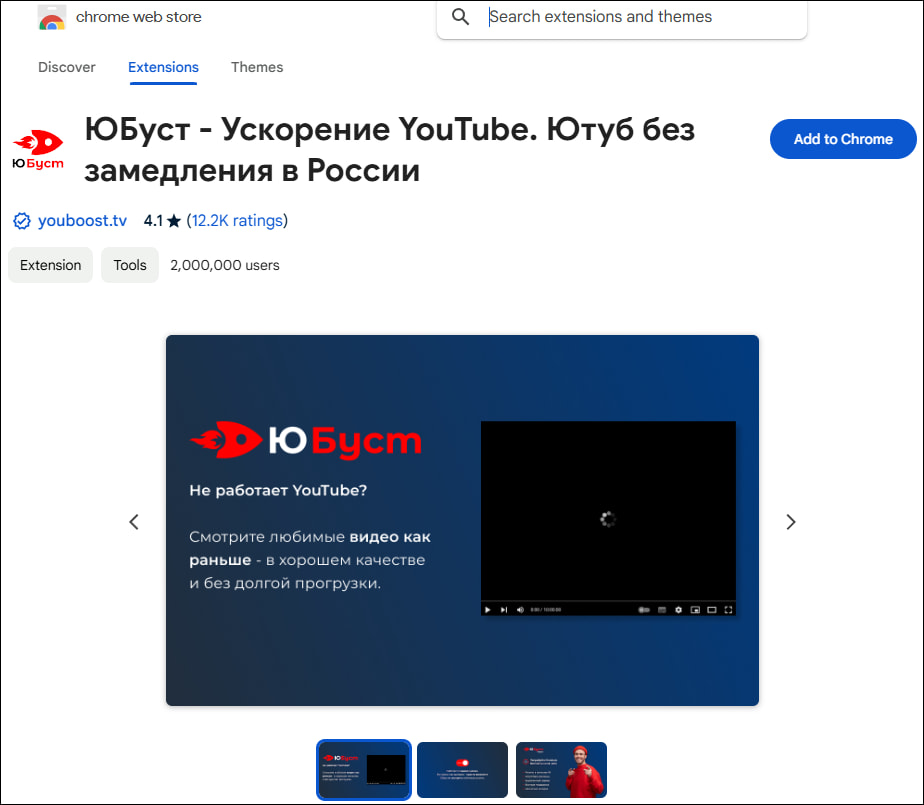
Task: Click the play icon in video mockup
Action: pos(487,610)
